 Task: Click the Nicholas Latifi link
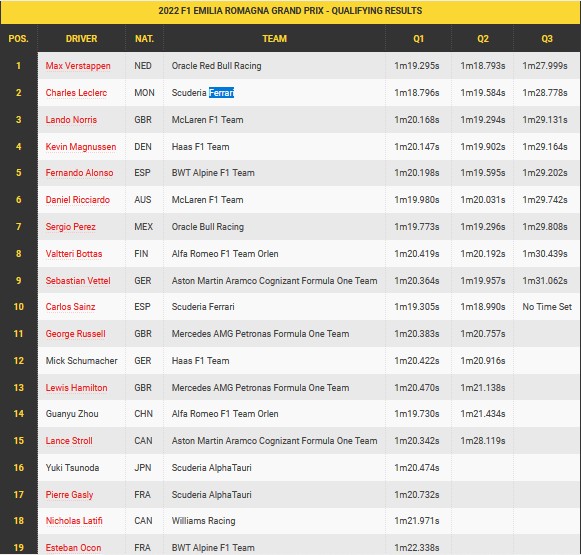74,521
